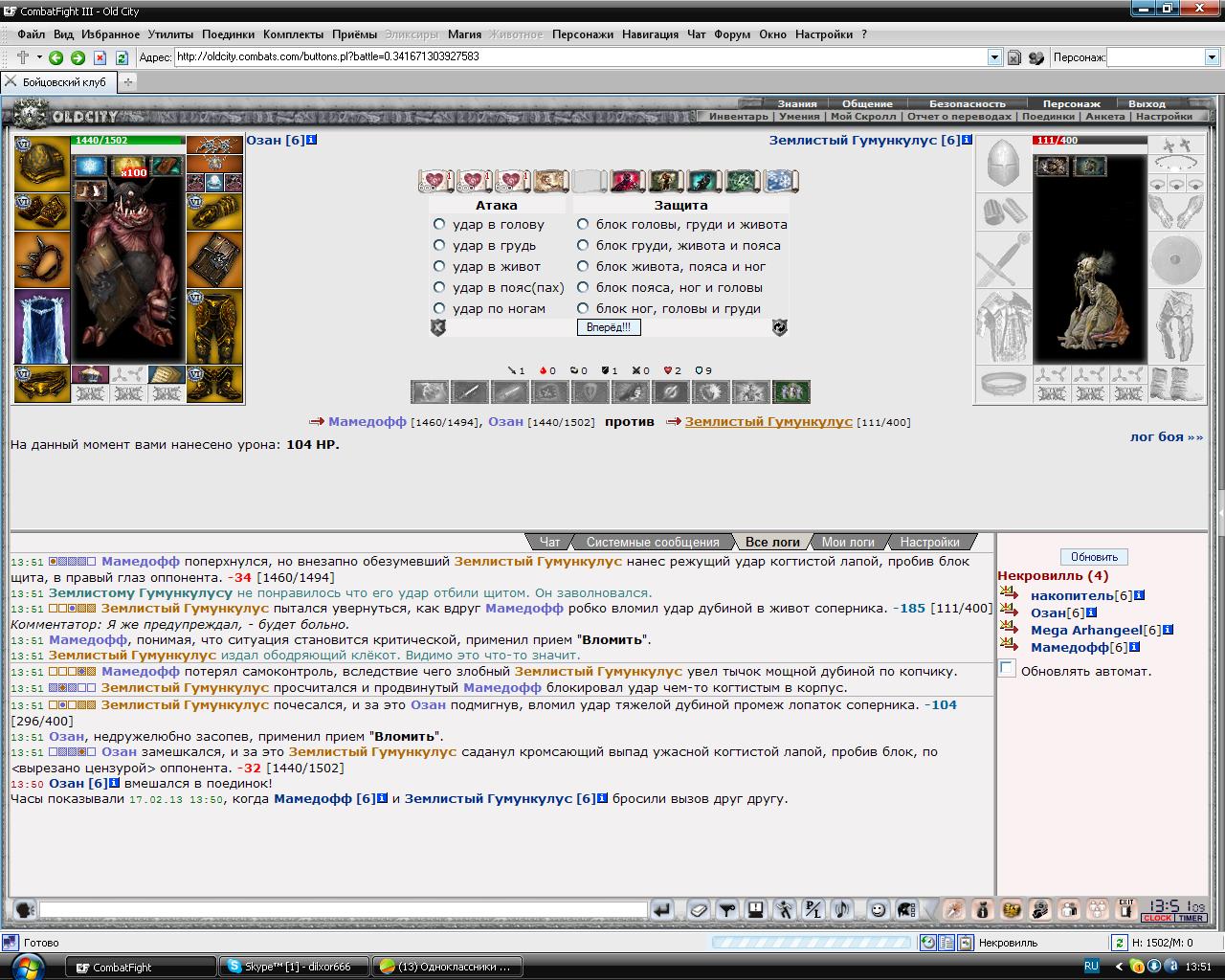This screenshot has height=980, width=1225.
Task: Click the refresh icon in the status bar
Action: (1119, 943)
